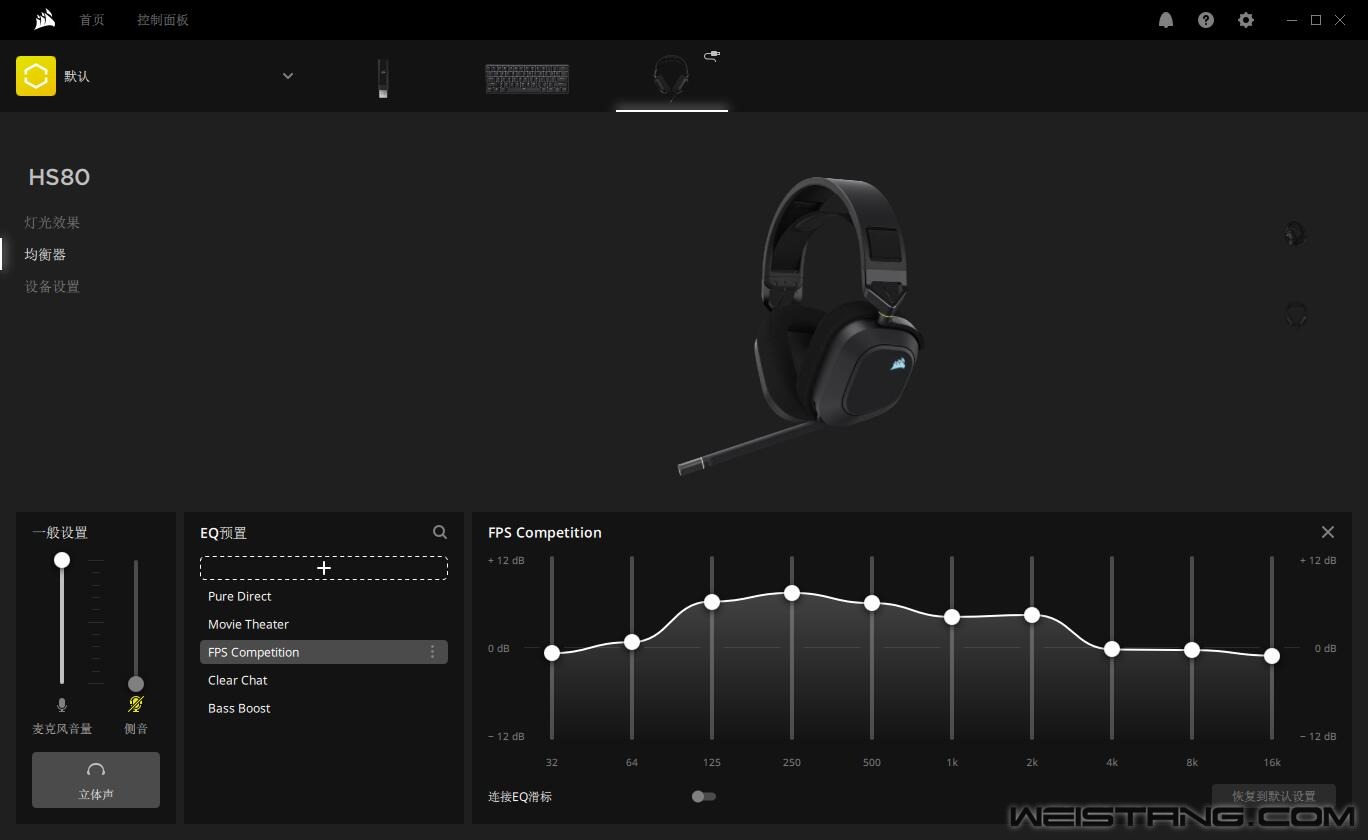The height and width of the screenshot is (840, 1368).
Task: Click 恢复到默认设置 button
Action: (1274, 797)
